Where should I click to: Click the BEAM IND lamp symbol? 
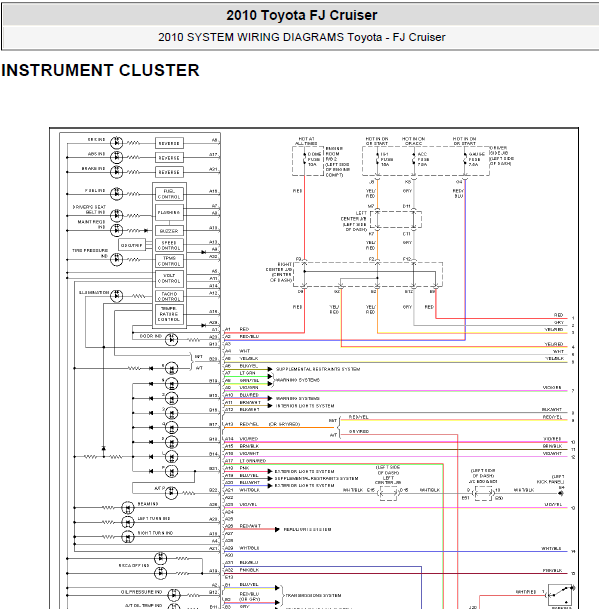point(128,508)
